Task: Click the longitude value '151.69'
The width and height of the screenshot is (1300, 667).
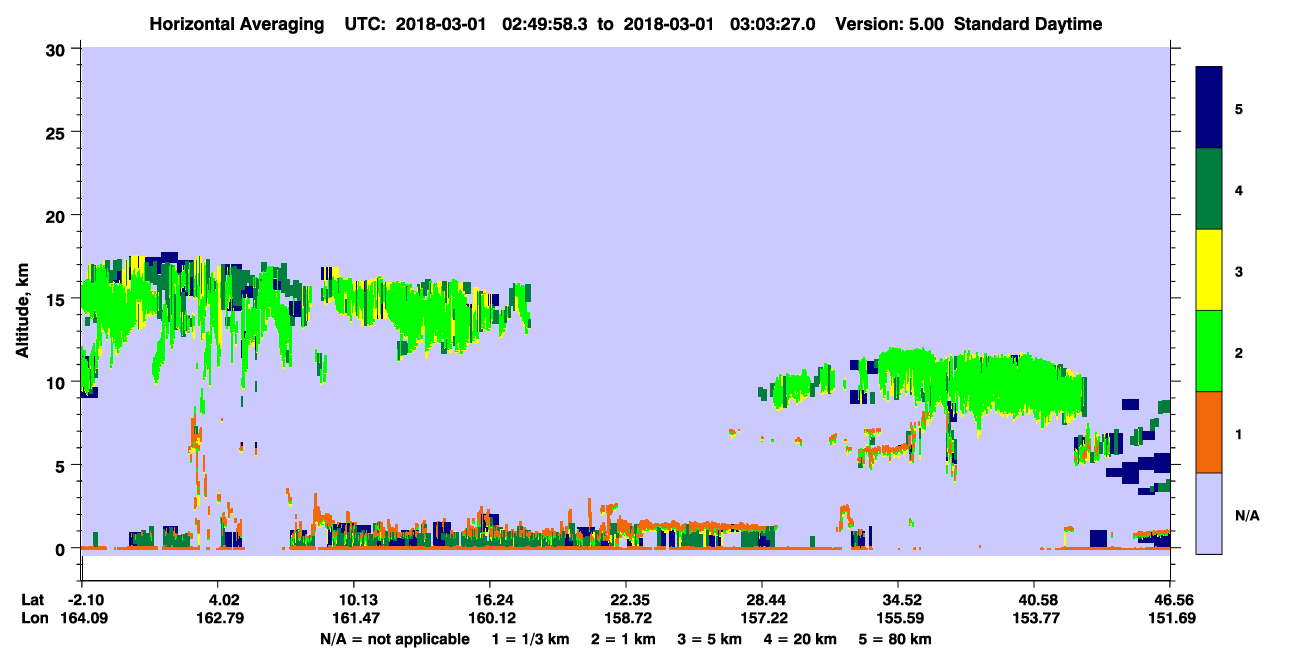Action: click(1170, 619)
